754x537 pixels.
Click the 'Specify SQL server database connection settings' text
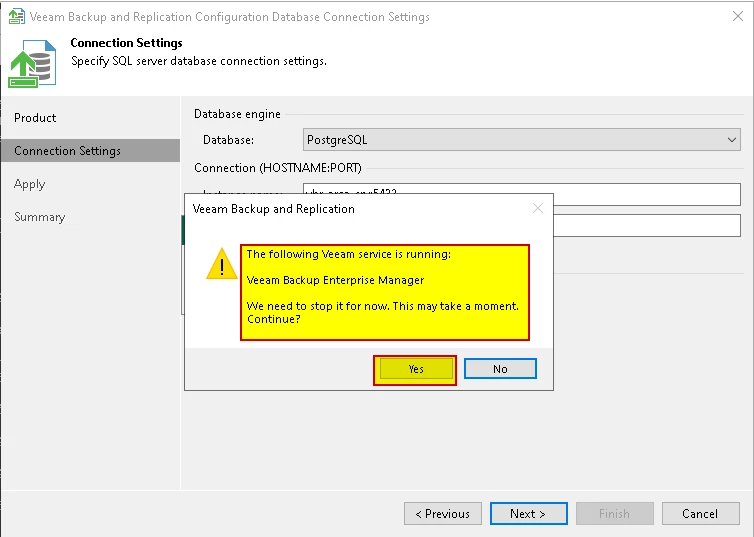(x=199, y=61)
